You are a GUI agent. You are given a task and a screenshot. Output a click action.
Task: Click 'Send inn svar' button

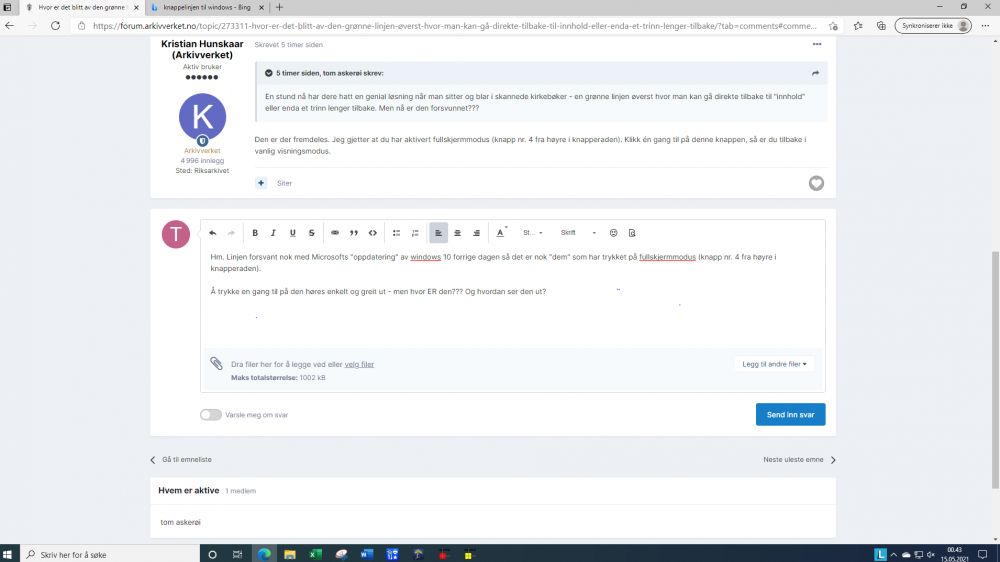tap(790, 415)
